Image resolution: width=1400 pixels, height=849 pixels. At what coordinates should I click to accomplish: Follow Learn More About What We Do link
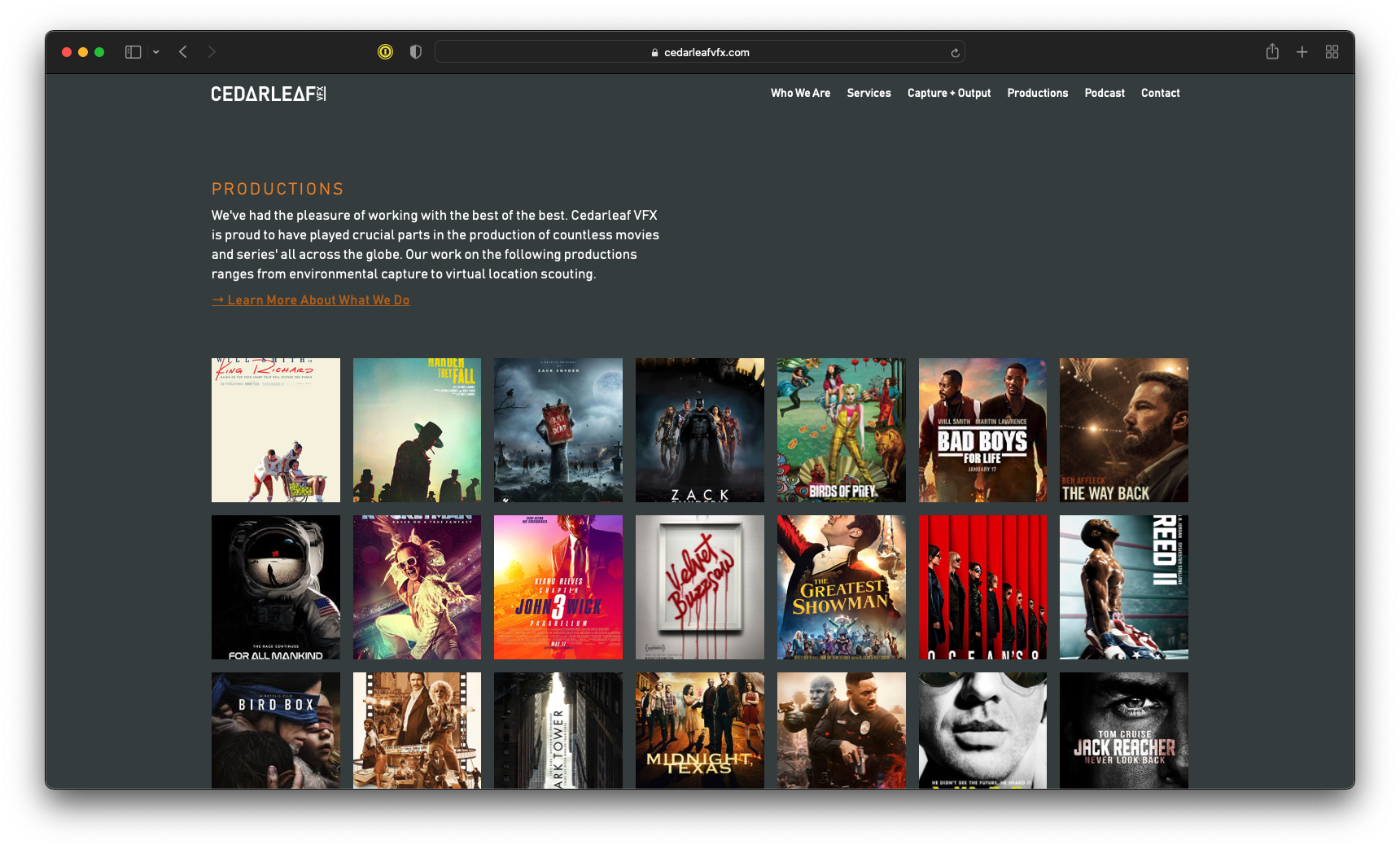pos(310,300)
